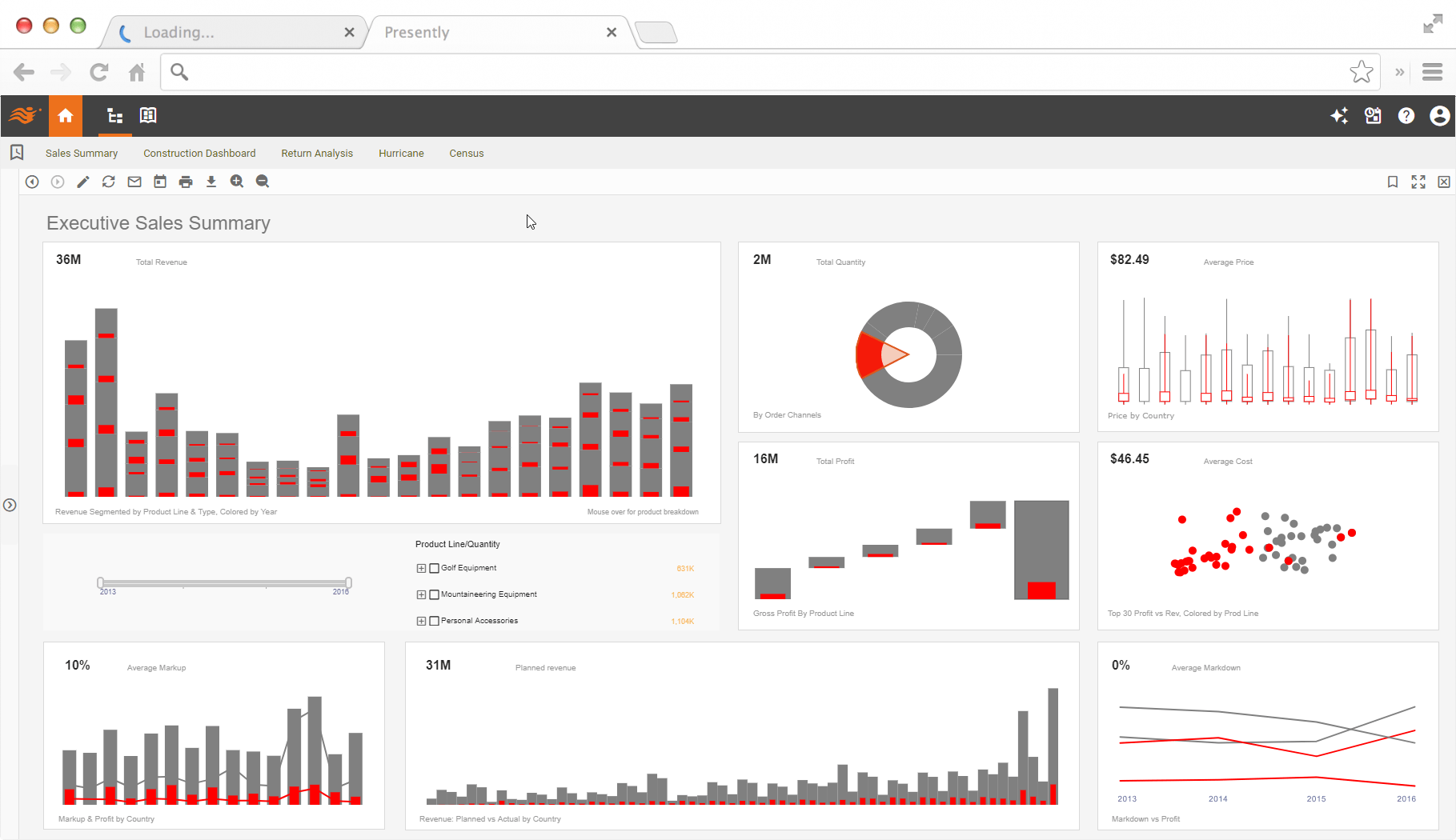Screen dimensions: 1456x840
Task: Click the orange app logo
Action: point(24,116)
